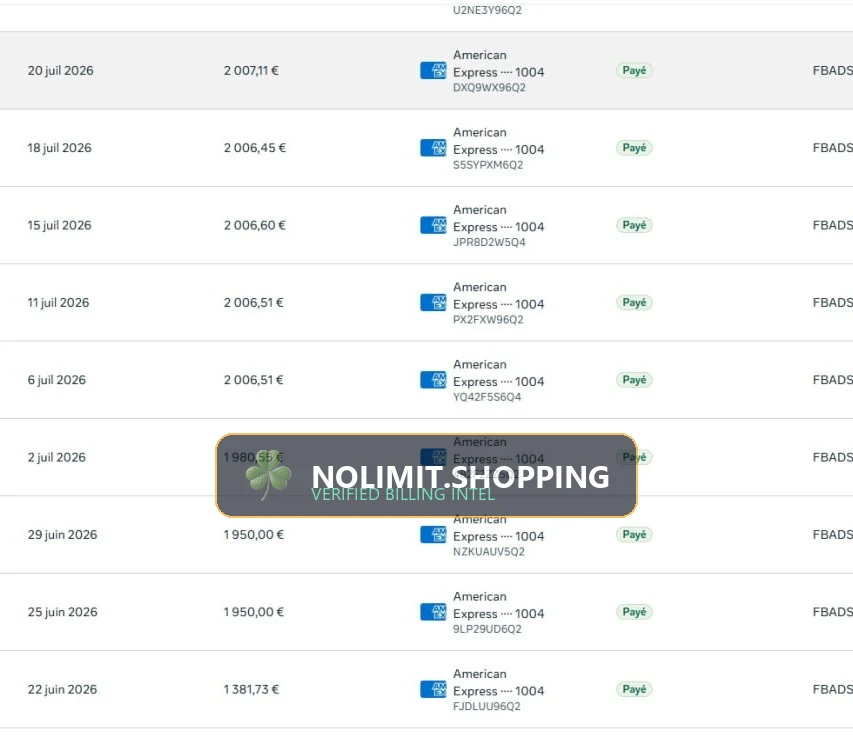The height and width of the screenshot is (744, 853).
Task: Select the Payé badge for 20 juil 2026
Action: point(634,71)
